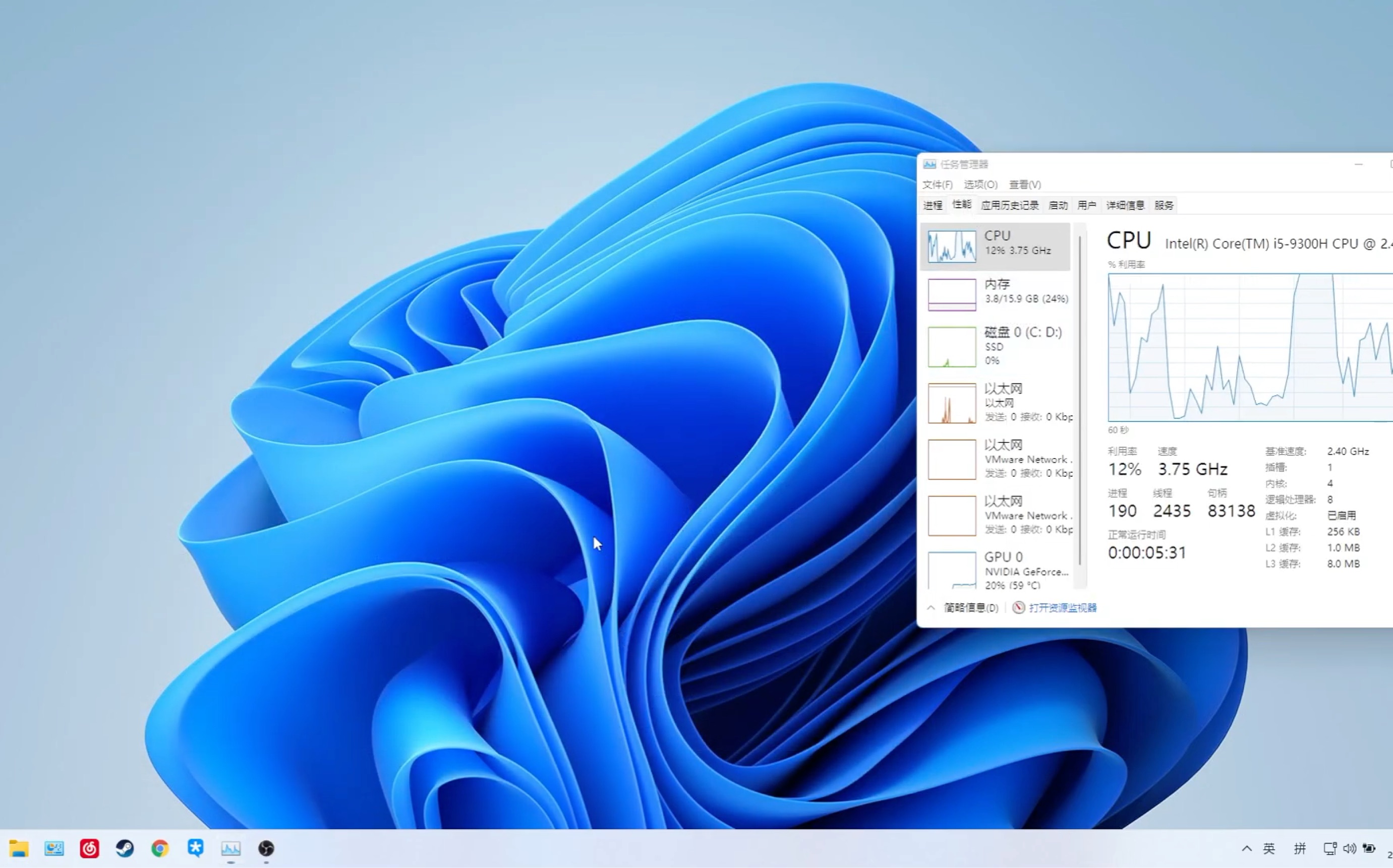Select the CPU entry in the performance sidebar
The height and width of the screenshot is (868, 1393).
point(997,245)
